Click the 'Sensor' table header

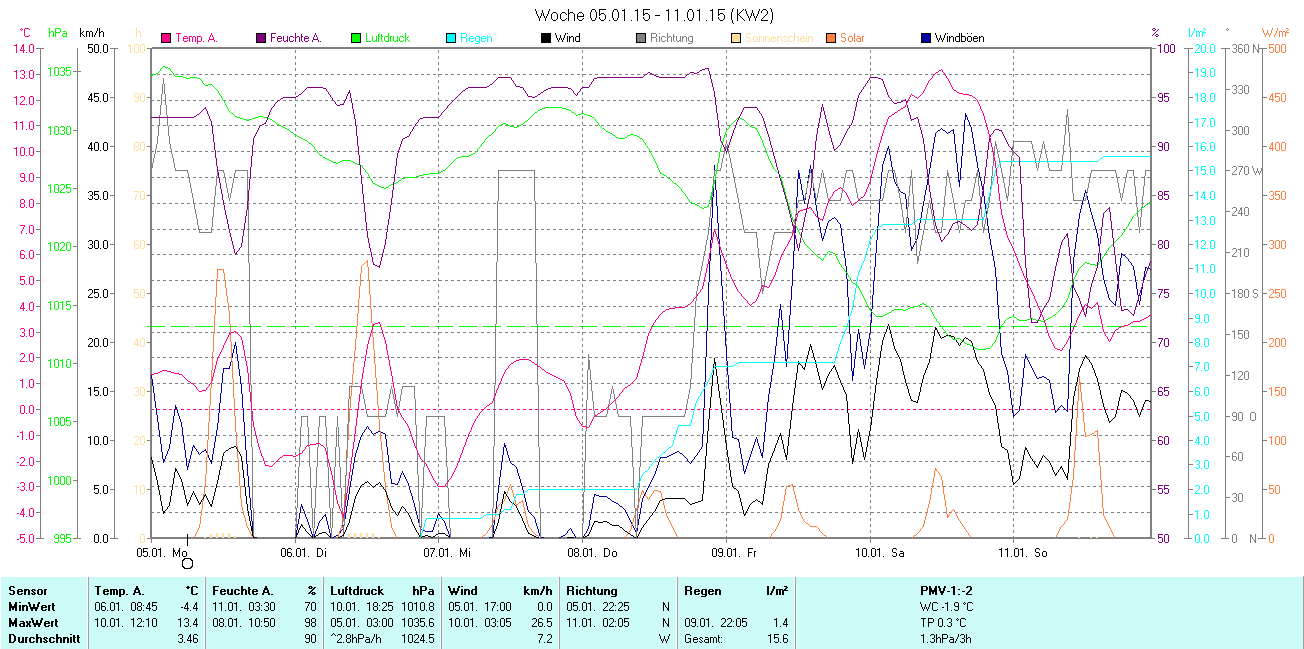pyautogui.click(x=27, y=591)
